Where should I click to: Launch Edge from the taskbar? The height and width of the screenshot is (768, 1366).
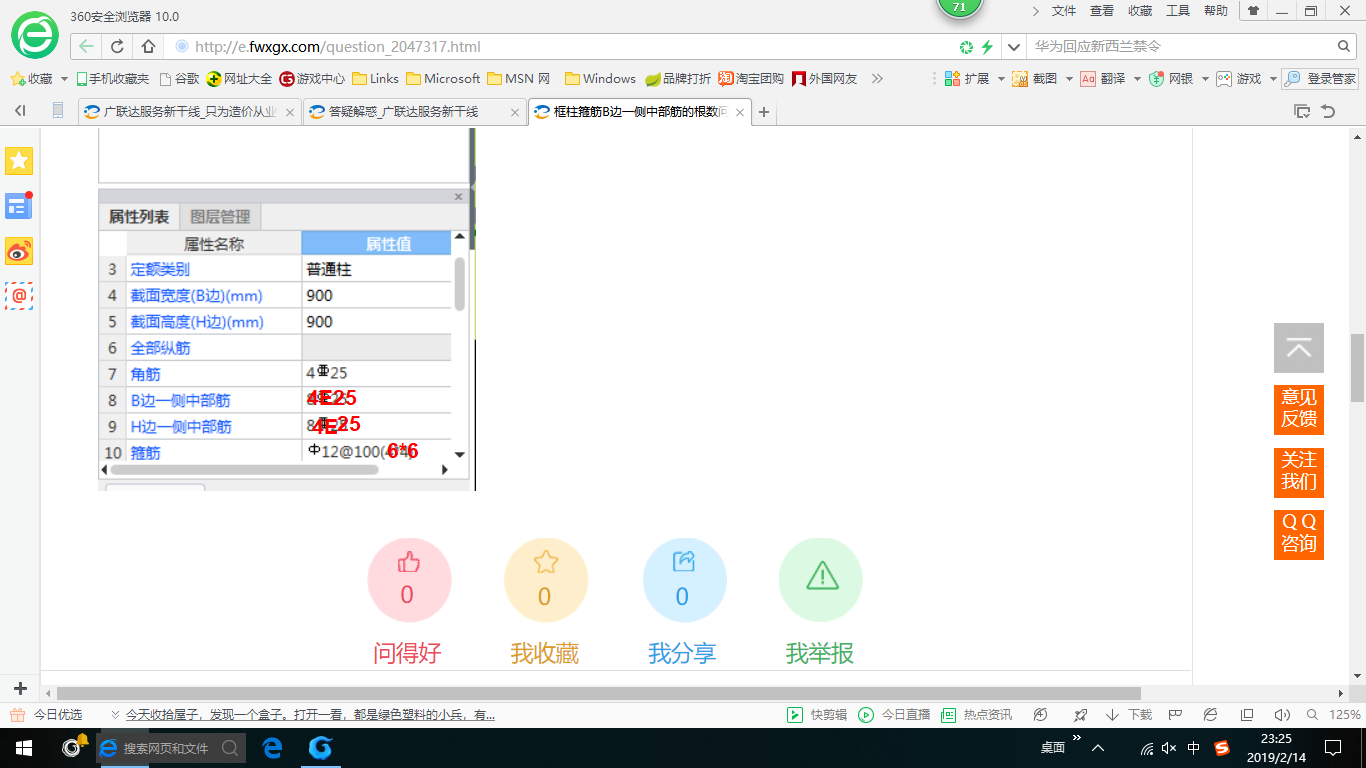(271, 747)
